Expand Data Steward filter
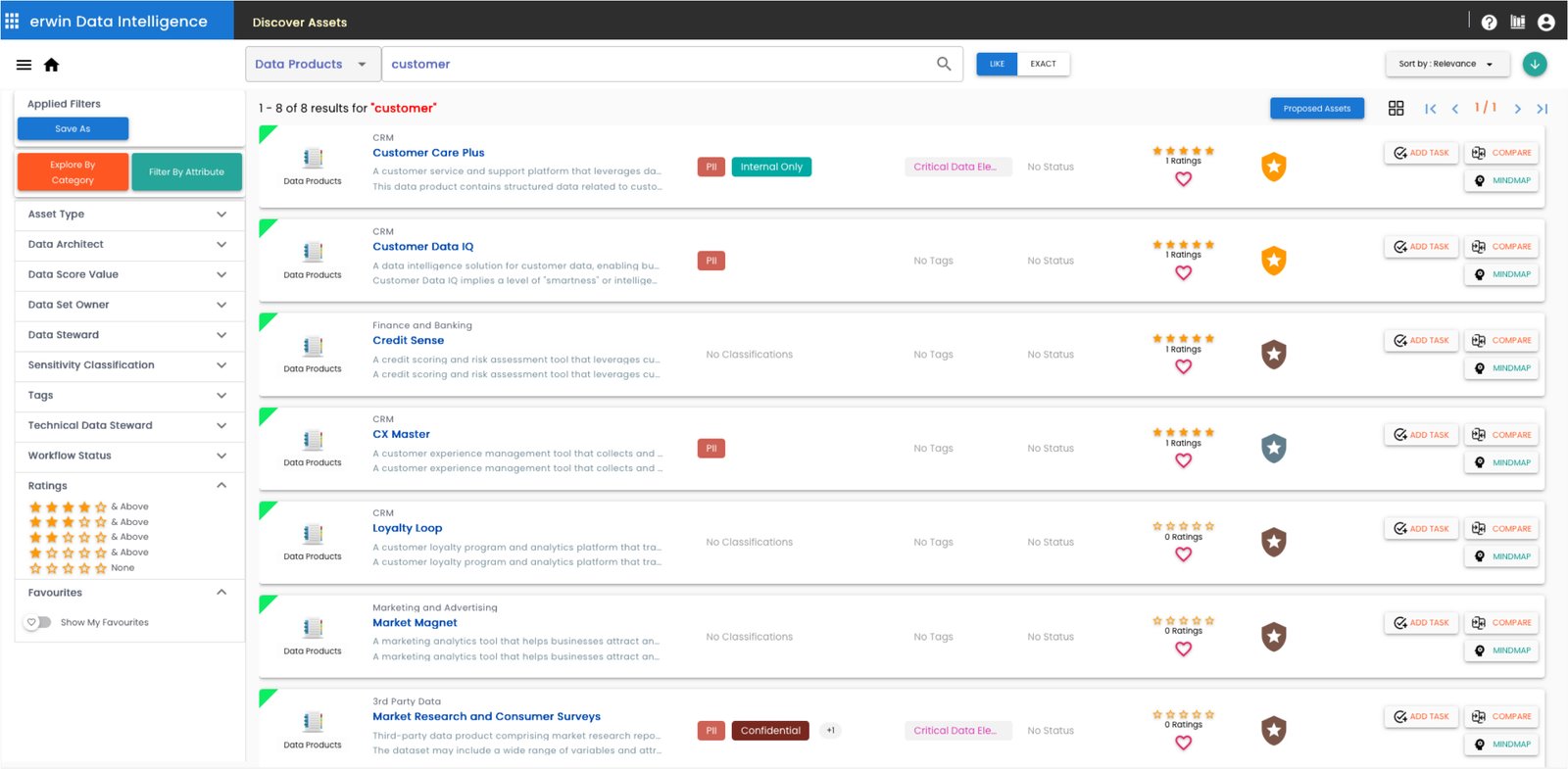This screenshot has height=769, width=1568. coord(128,335)
